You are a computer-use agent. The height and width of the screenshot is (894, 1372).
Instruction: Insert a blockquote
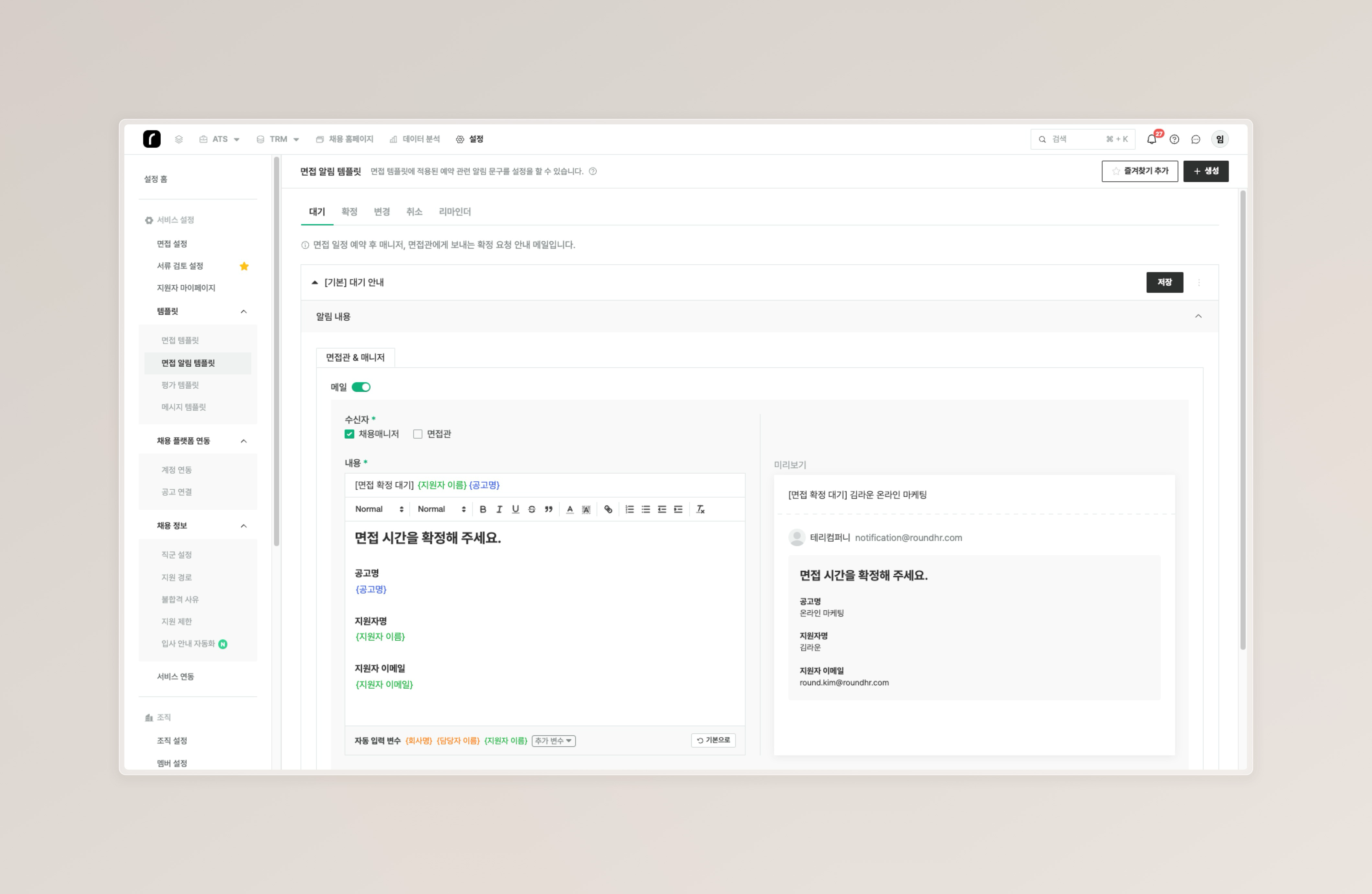548,509
